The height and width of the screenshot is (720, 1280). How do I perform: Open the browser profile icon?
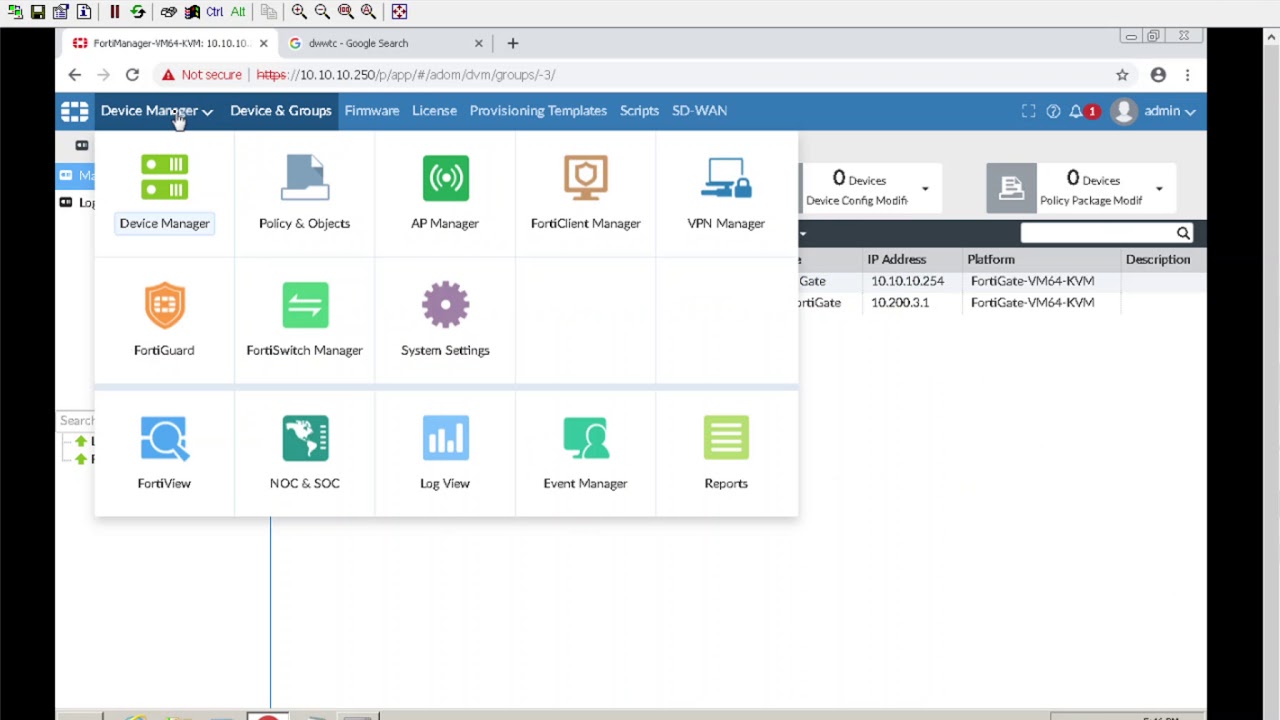click(1158, 75)
